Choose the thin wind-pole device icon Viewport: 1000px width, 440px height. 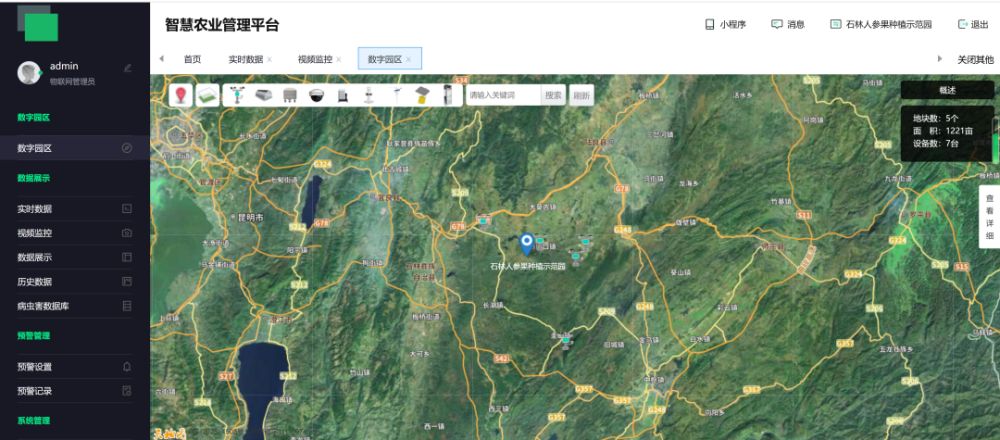coord(395,96)
